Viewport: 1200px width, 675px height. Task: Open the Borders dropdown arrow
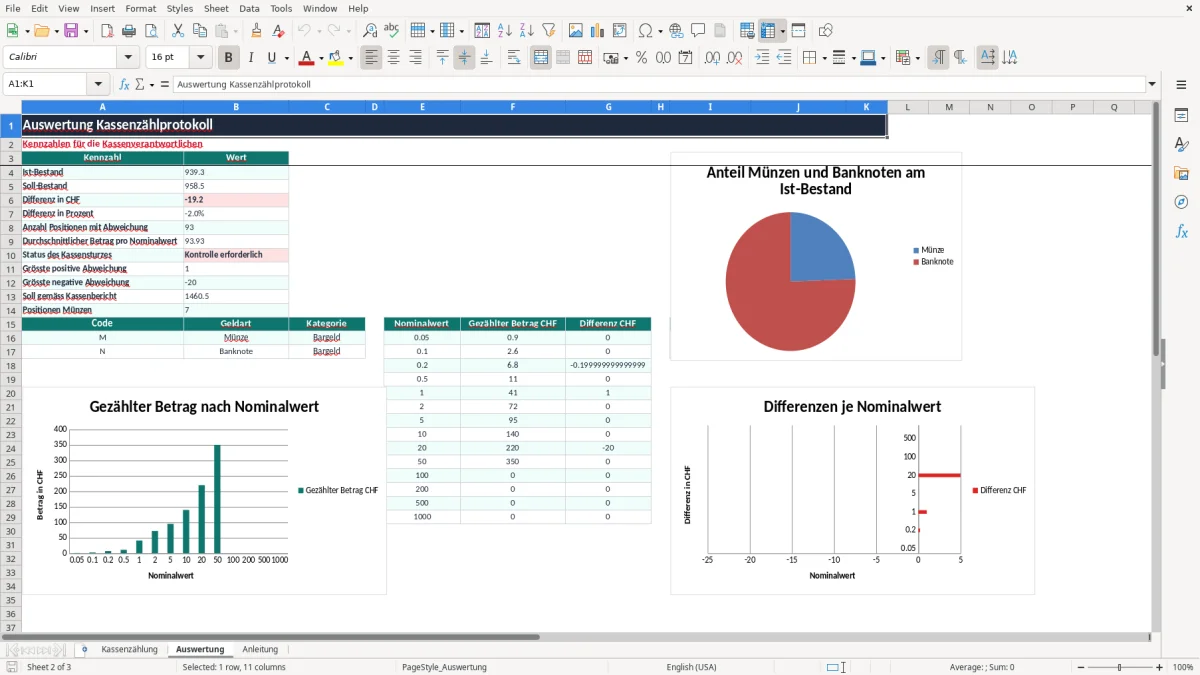coord(823,58)
